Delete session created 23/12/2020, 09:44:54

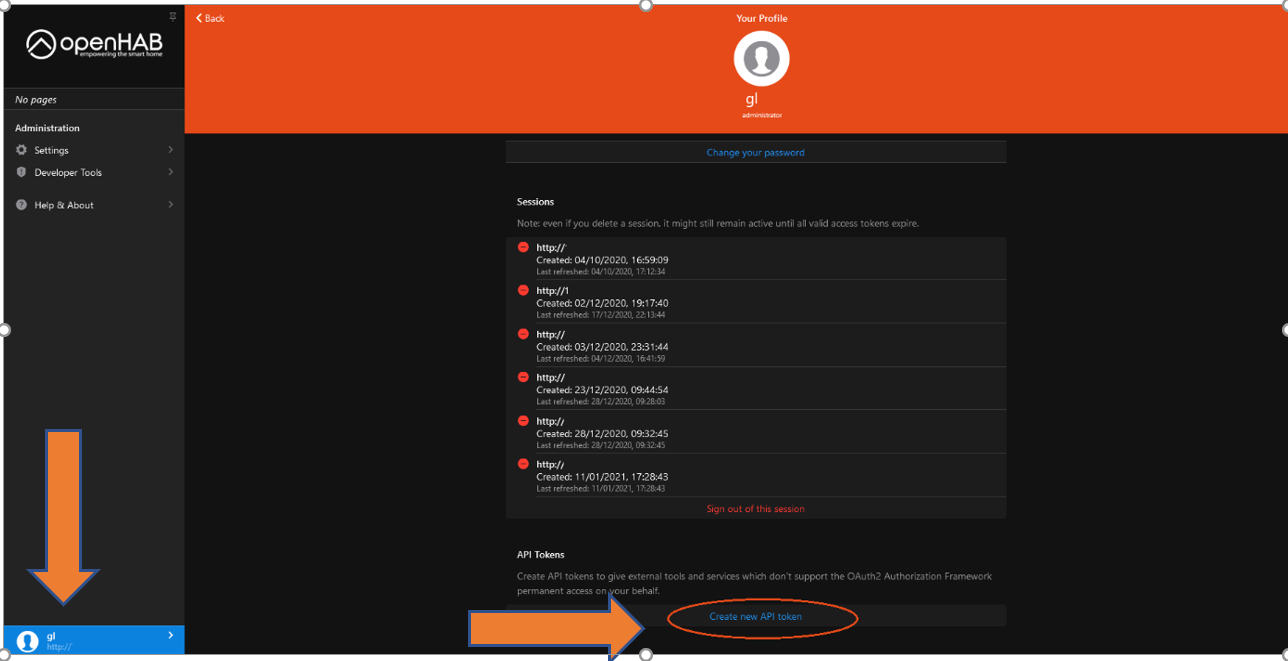(x=523, y=377)
